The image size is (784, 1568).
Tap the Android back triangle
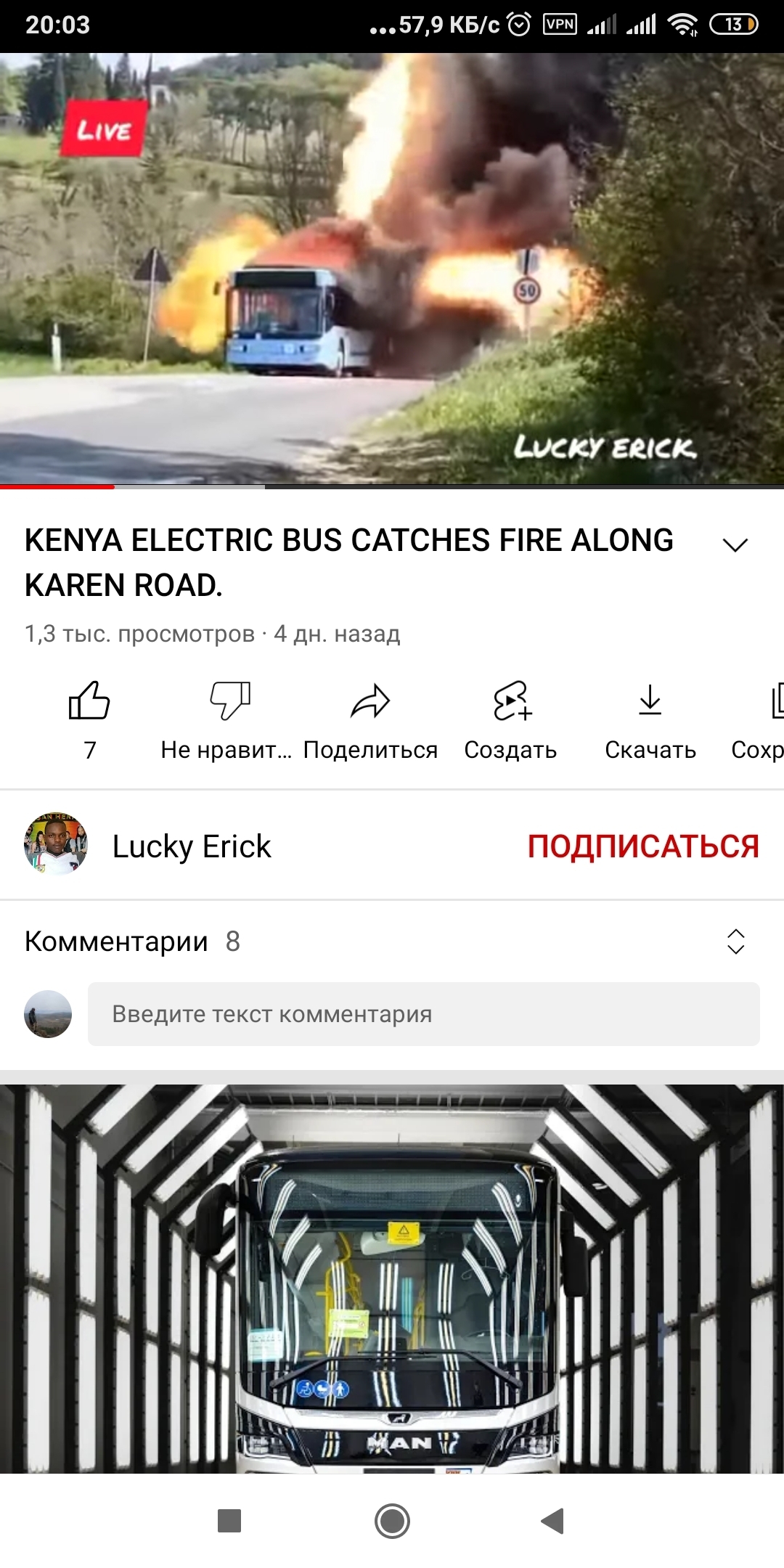[552, 1520]
